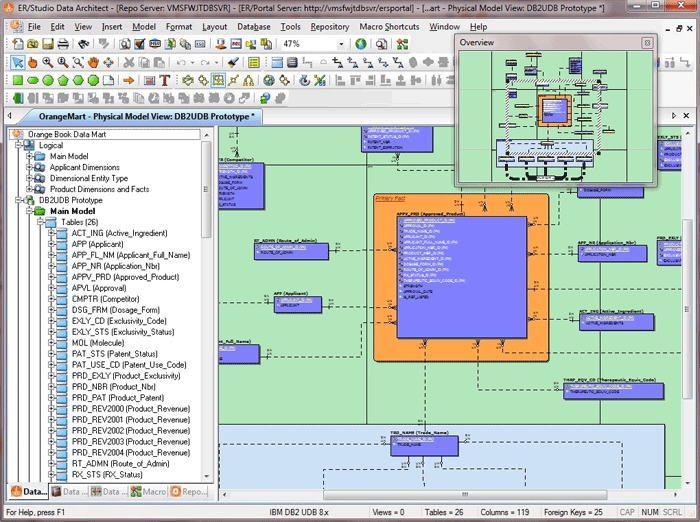Expand the Applicant Dimensions tree node

coord(29,167)
